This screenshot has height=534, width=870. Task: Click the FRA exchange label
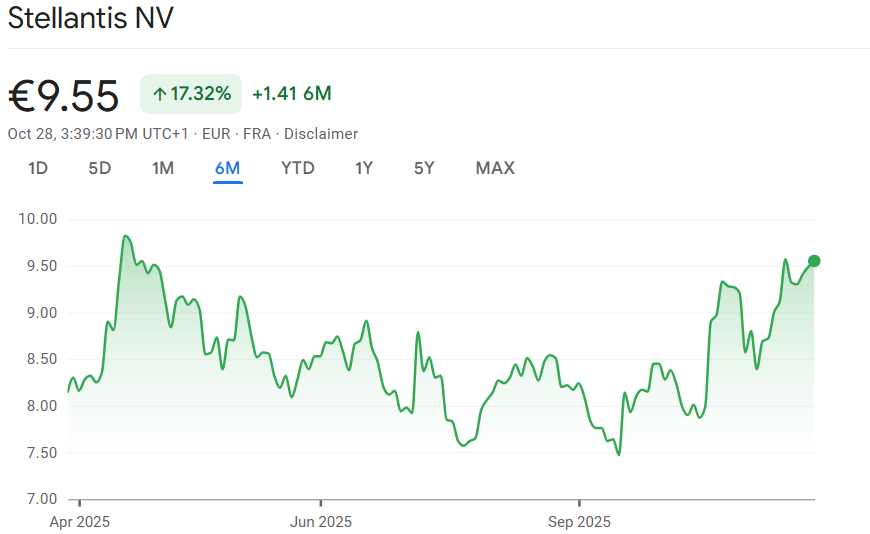[x=256, y=134]
